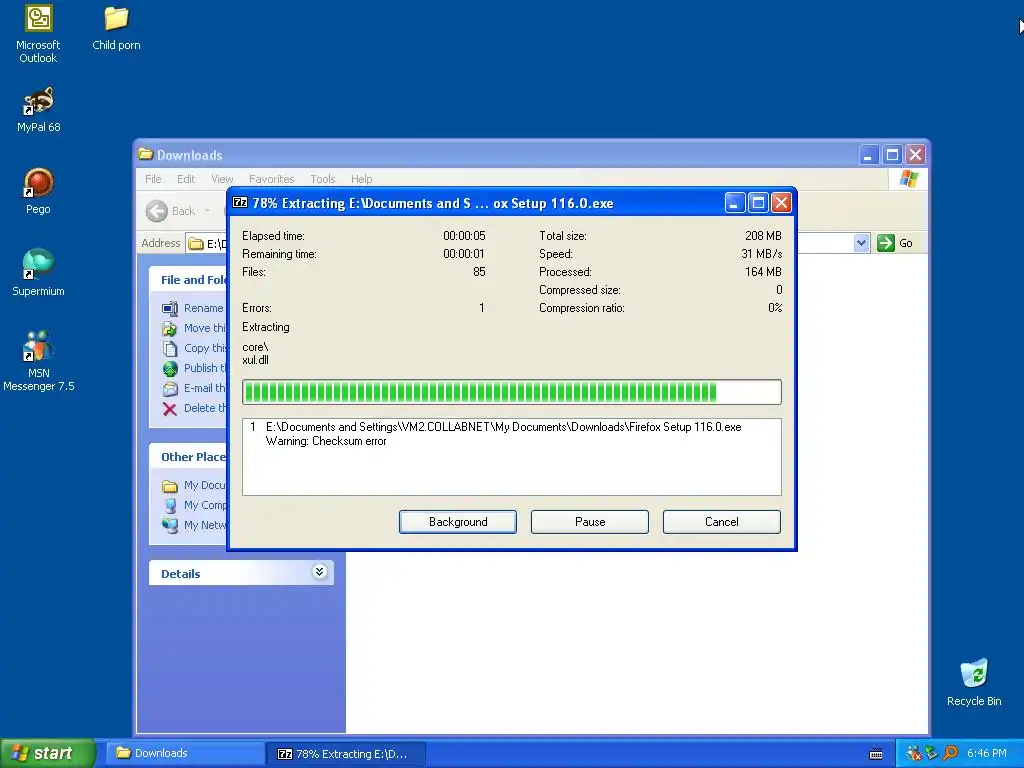Close the 7-Zip extraction dialog

pos(781,203)
